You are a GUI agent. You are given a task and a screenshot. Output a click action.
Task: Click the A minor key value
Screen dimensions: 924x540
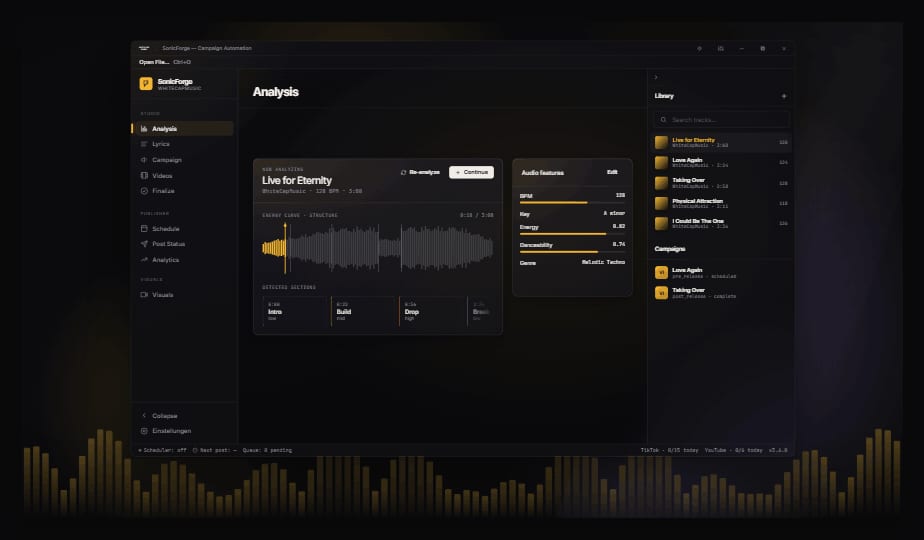(614, 213)
